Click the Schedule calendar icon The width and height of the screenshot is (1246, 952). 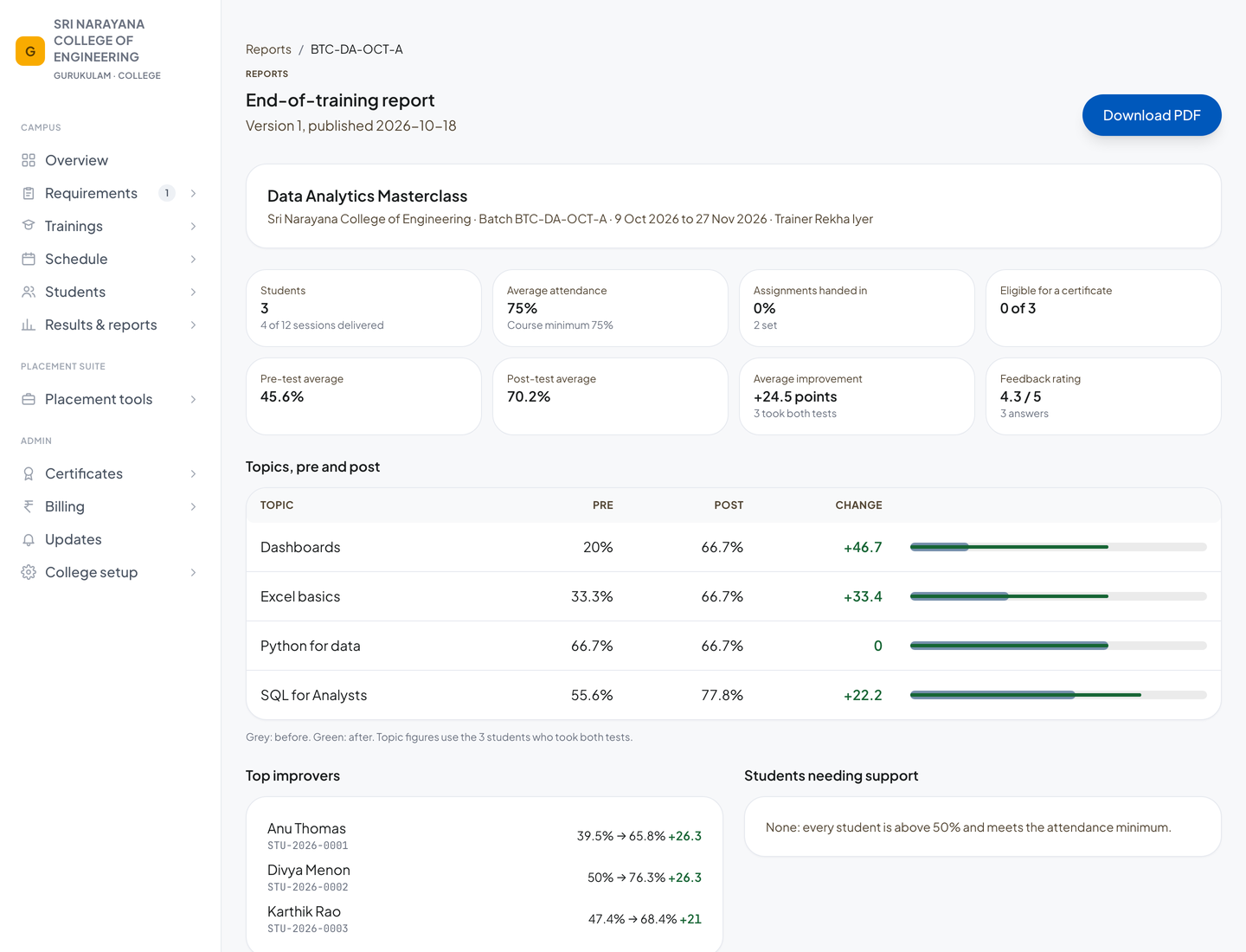coord(29,259)
